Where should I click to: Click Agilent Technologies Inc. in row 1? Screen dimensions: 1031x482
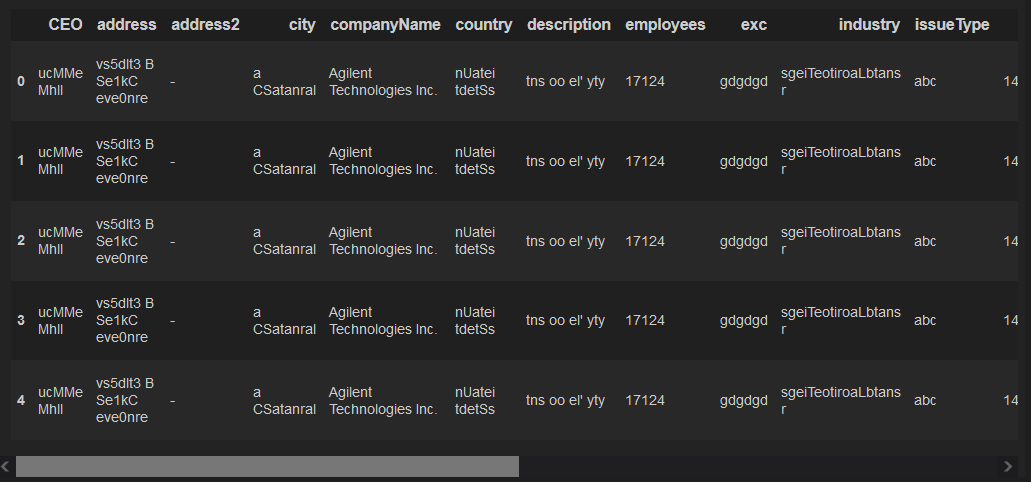[383, 161]
